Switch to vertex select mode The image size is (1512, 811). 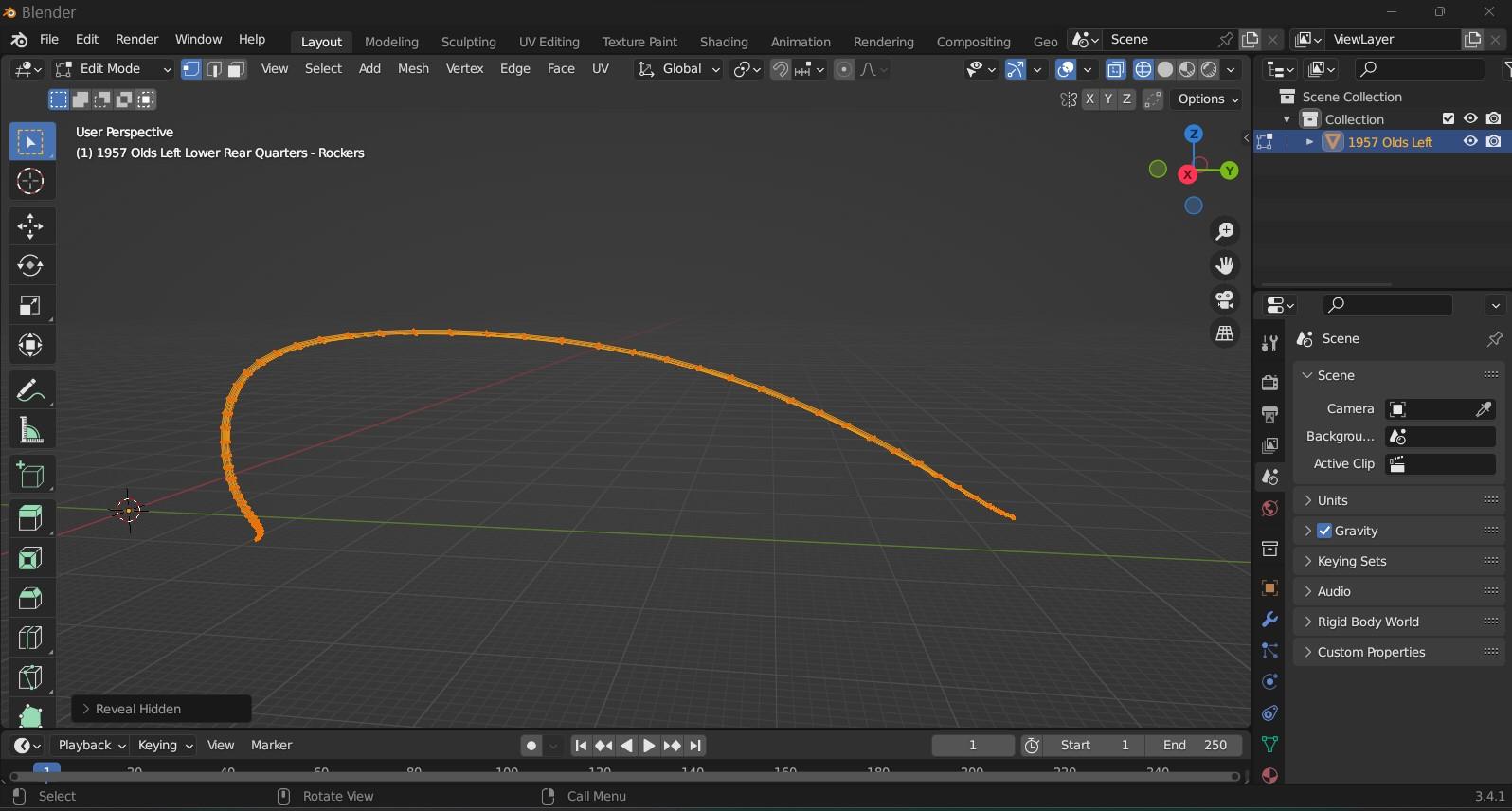click(x=191, y=69)
